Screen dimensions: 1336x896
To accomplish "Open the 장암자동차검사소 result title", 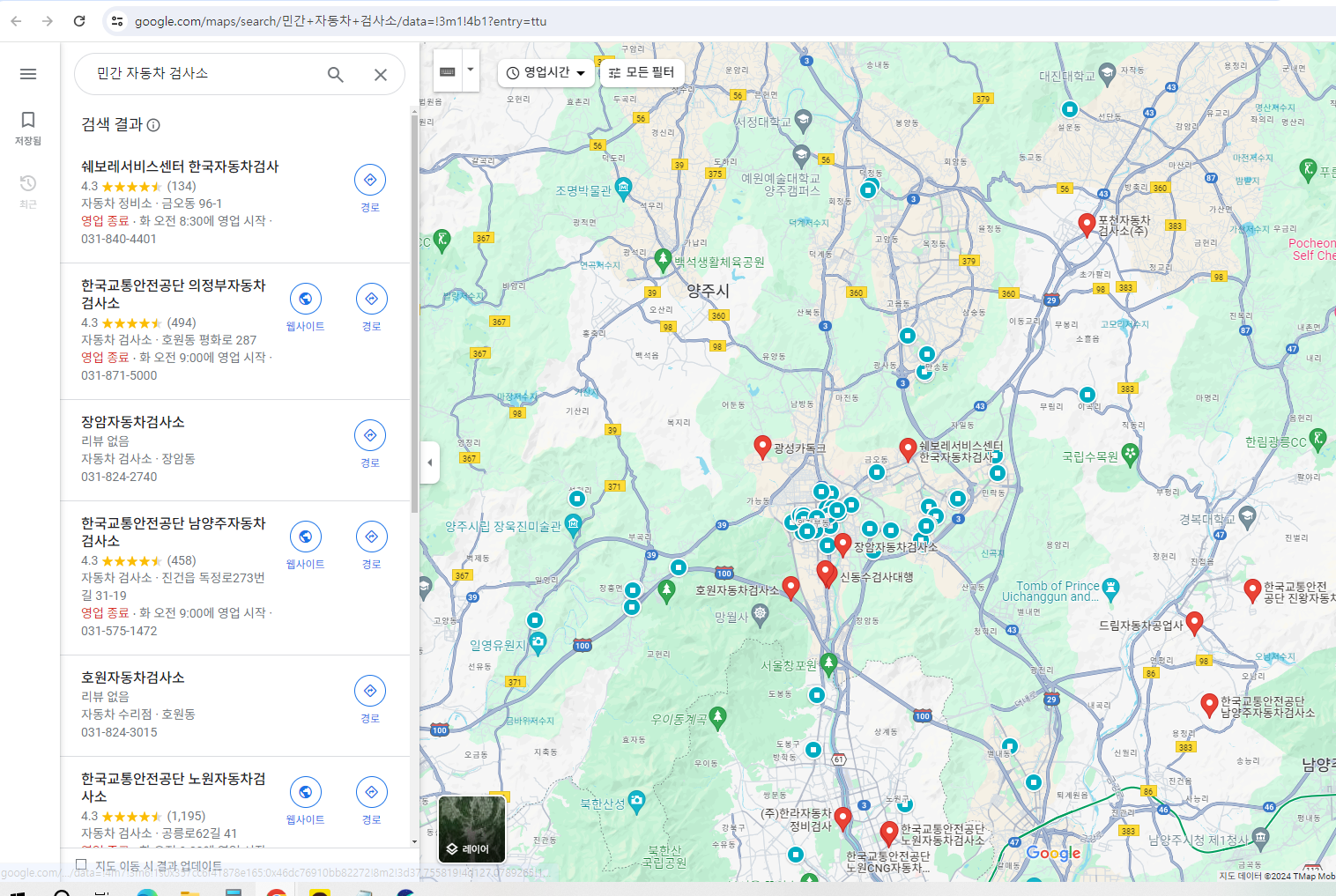I will (133, 422).
